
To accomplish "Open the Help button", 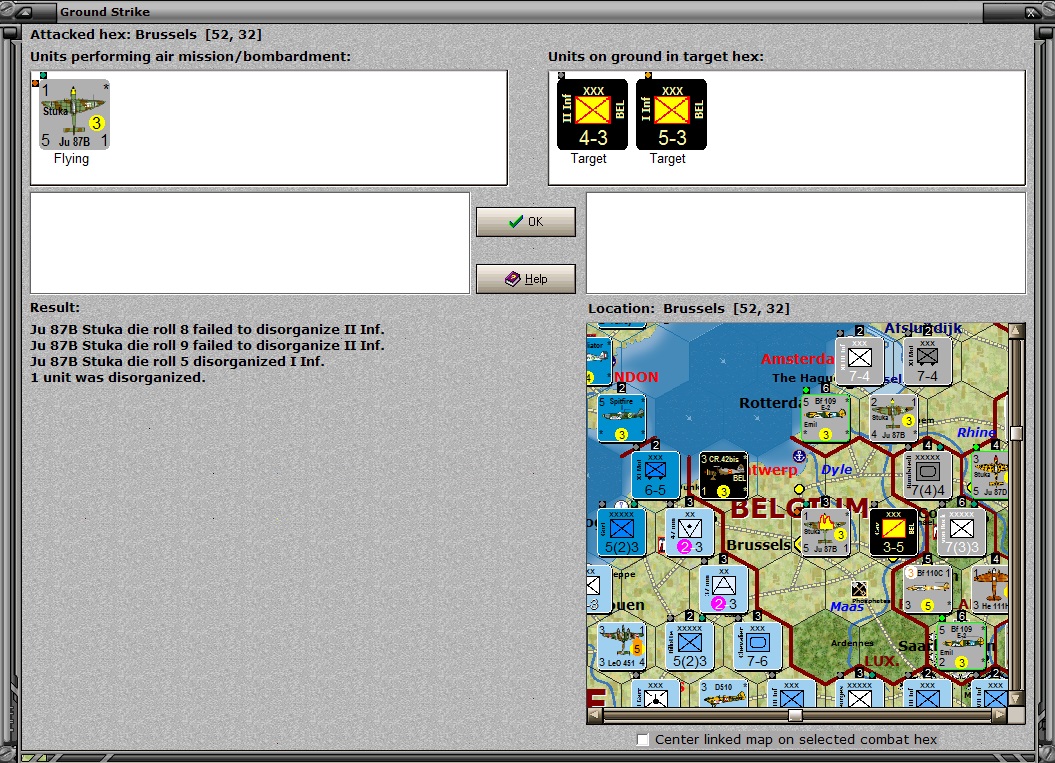I will click(x=525, y=279).
